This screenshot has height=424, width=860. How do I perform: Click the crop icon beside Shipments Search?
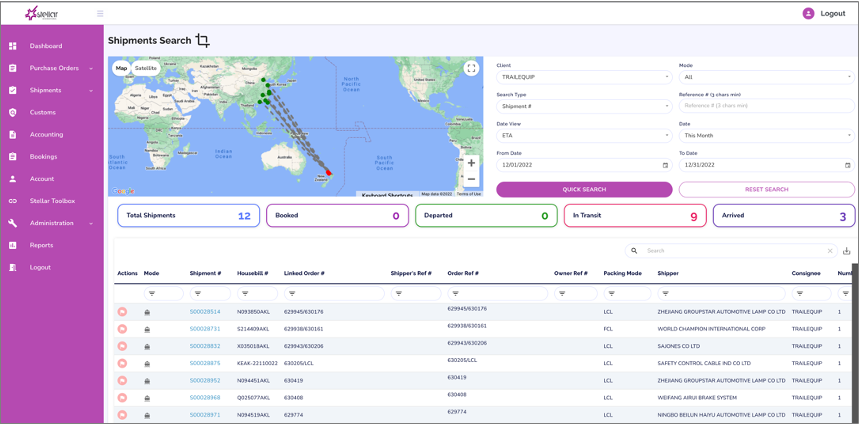(203, 40)
